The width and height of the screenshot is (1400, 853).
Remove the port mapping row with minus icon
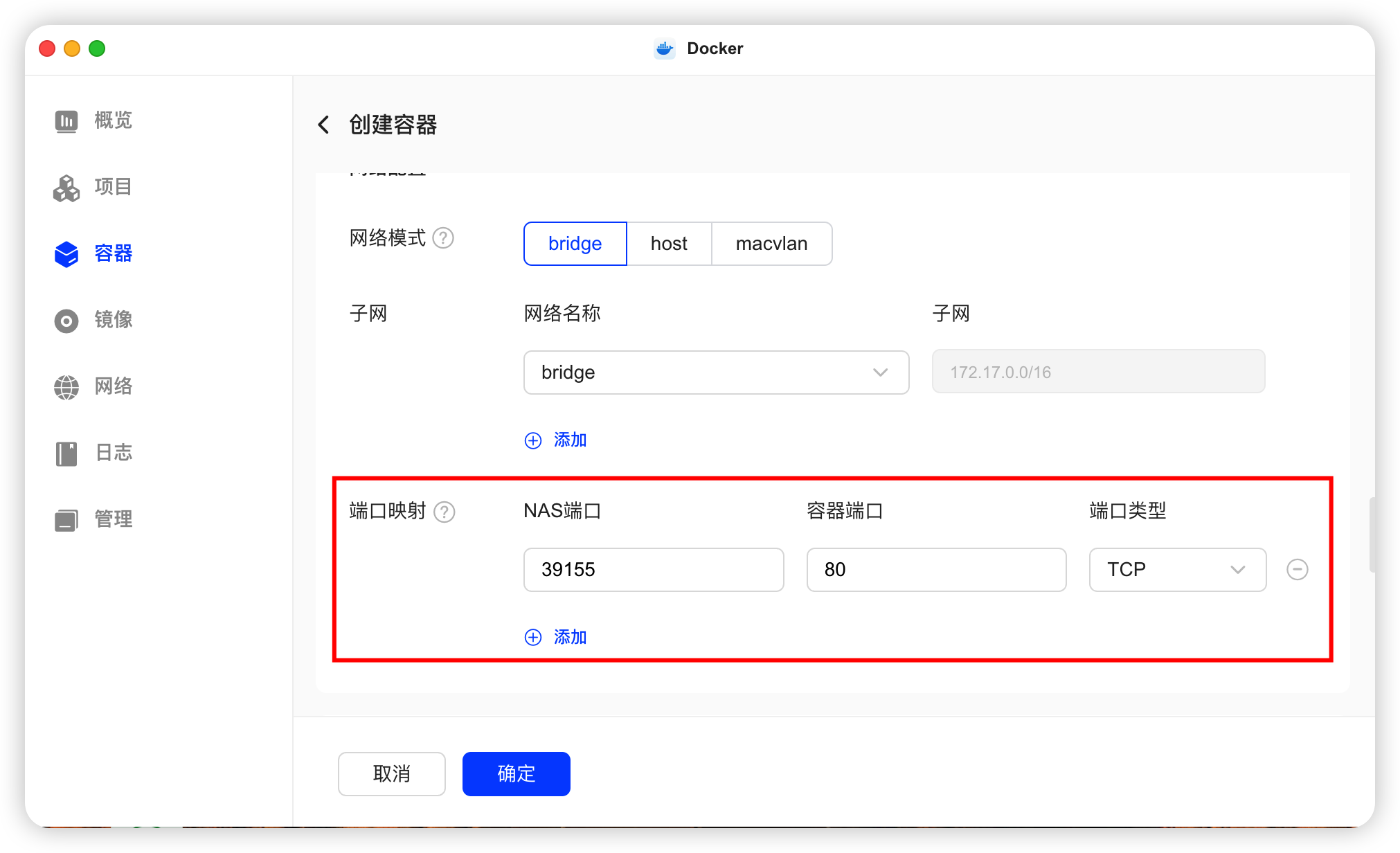coord(1297,569)
